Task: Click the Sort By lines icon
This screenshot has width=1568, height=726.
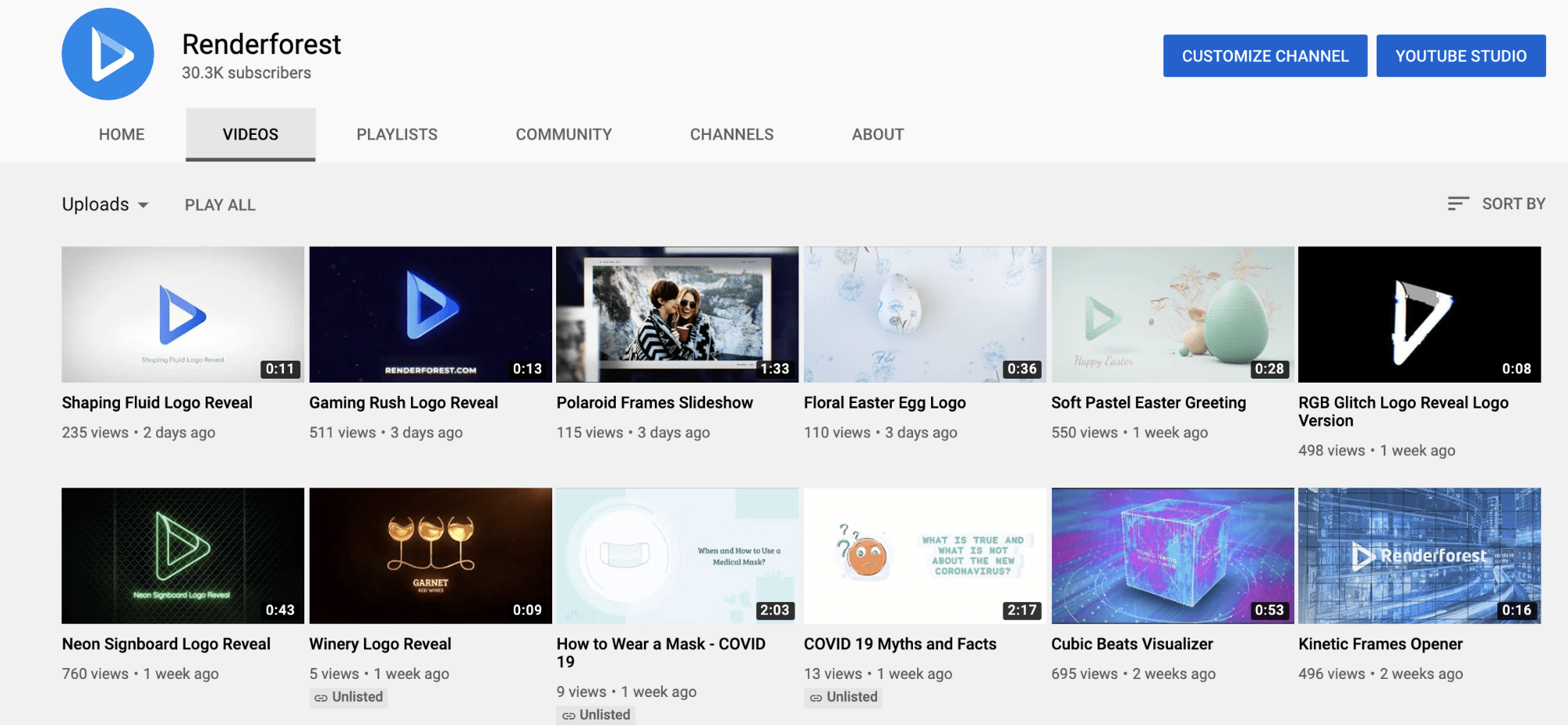Action: (1458, 204)
